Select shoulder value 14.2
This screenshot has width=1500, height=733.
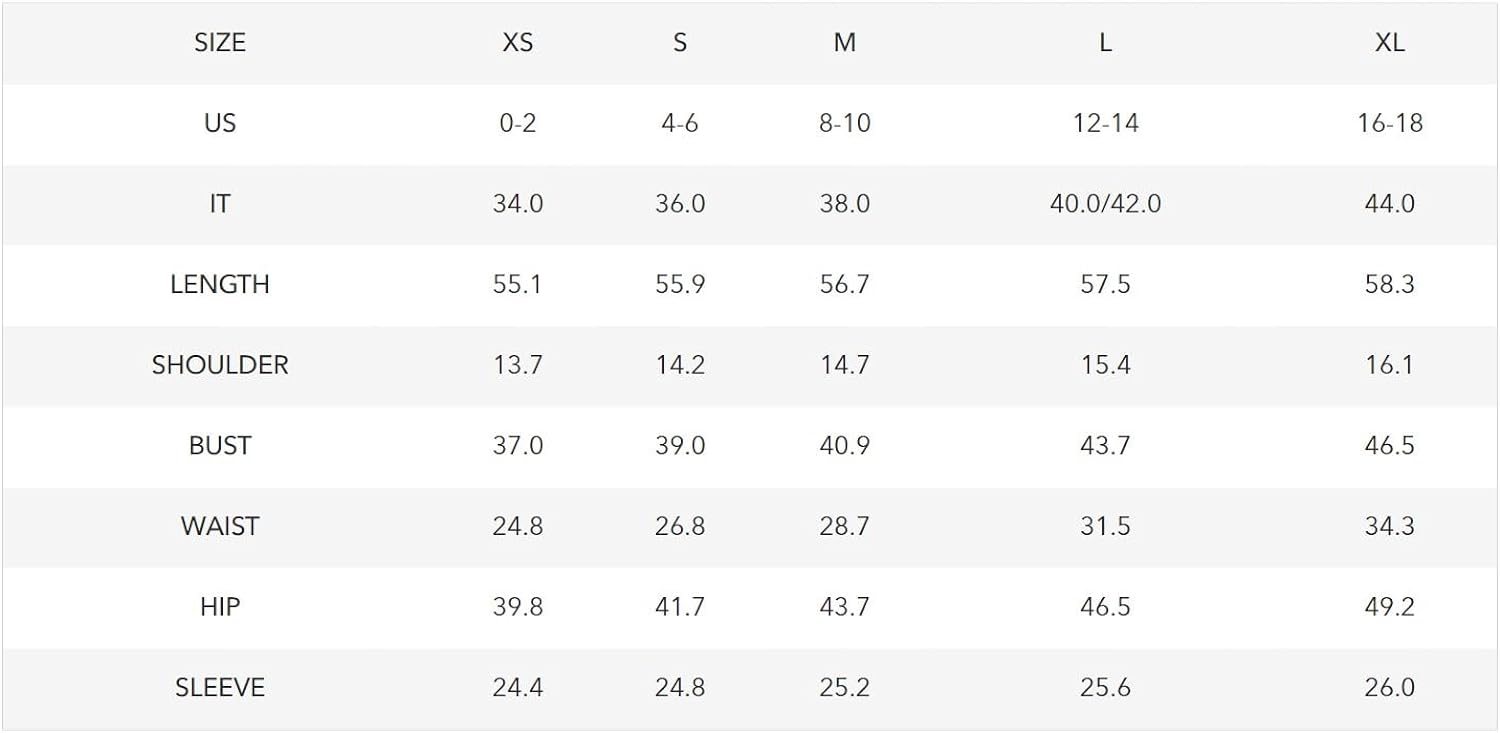(x=680, y=365)
